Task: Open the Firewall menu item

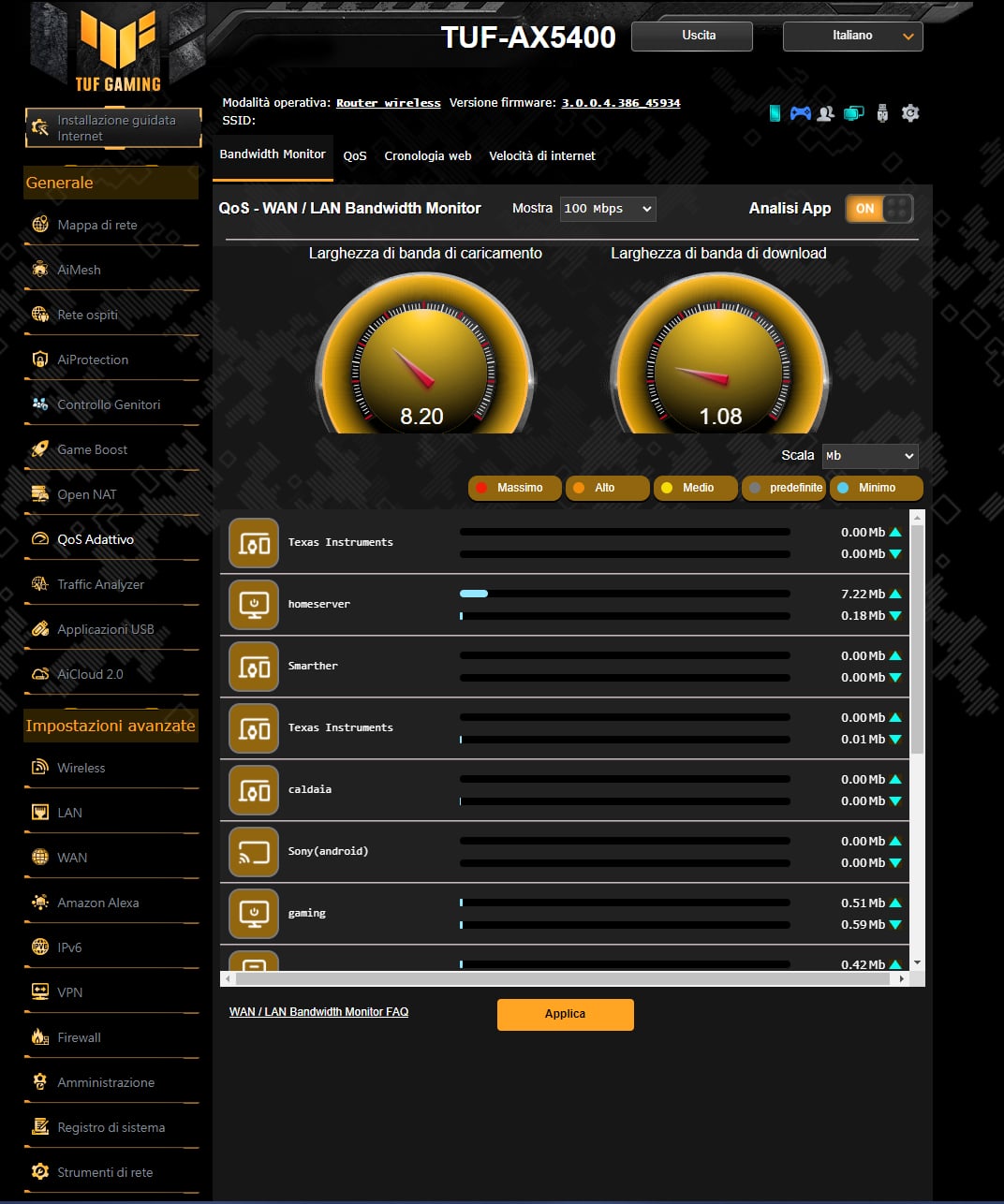Action: [111, 1037]
